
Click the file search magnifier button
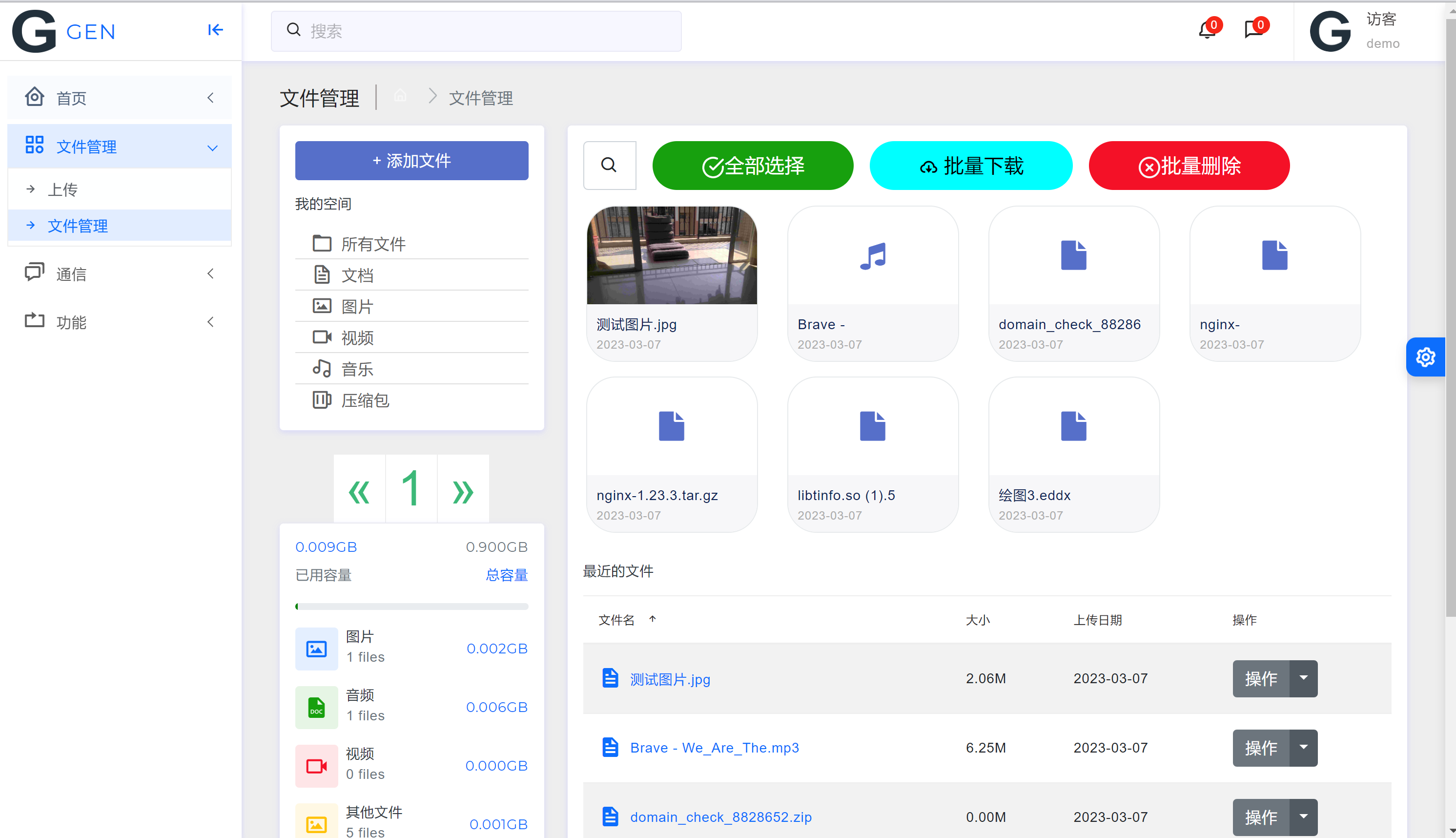(609, 165)
